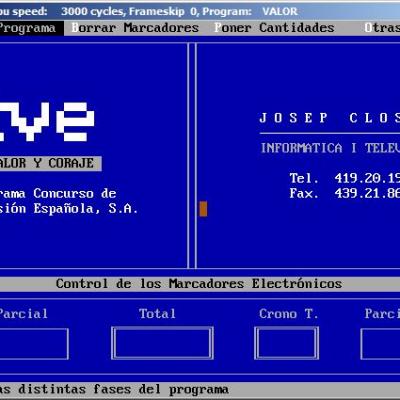The width and height of the screenshot is (400, 400).
Task: Click the 'Española, S.A.' text line
Action: (69, 209)
